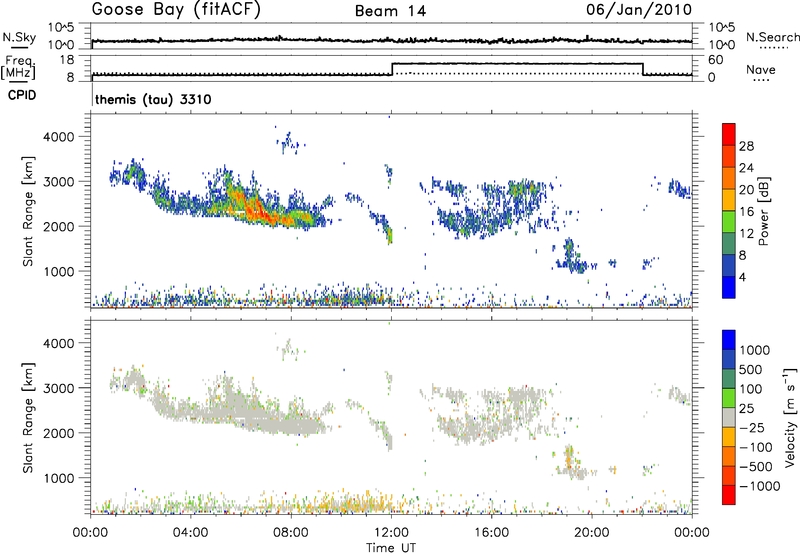
Task: Click the '-1000' tick on Velocity colorbar
Action: coord(759,486)
